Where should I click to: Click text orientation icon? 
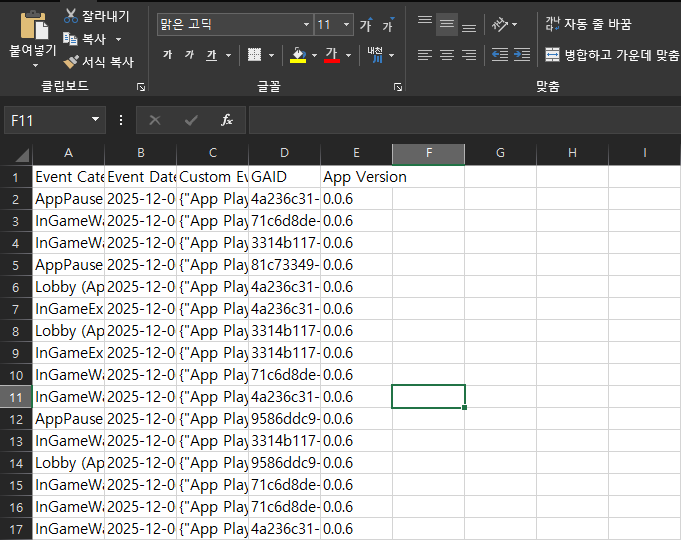point(500,24)
